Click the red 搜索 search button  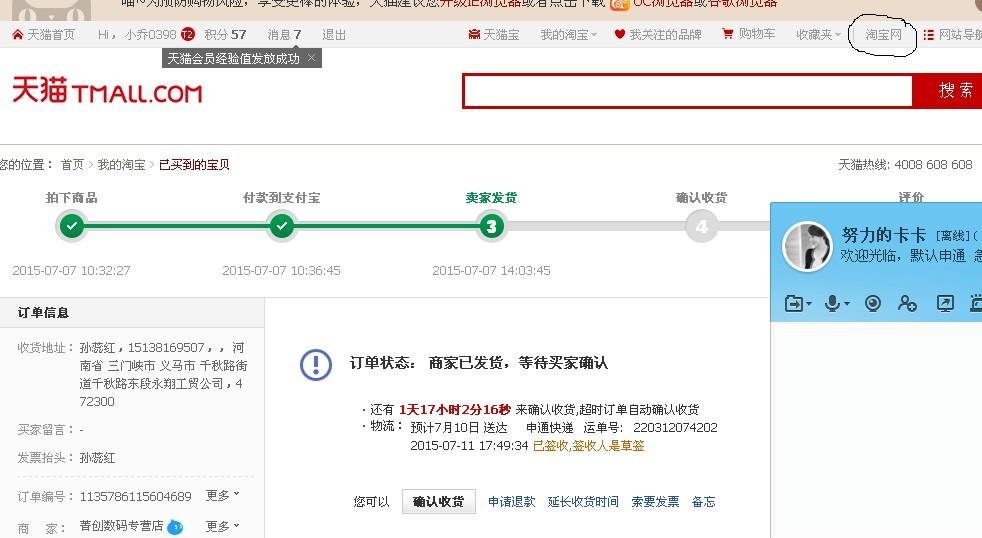pos(947,91)
